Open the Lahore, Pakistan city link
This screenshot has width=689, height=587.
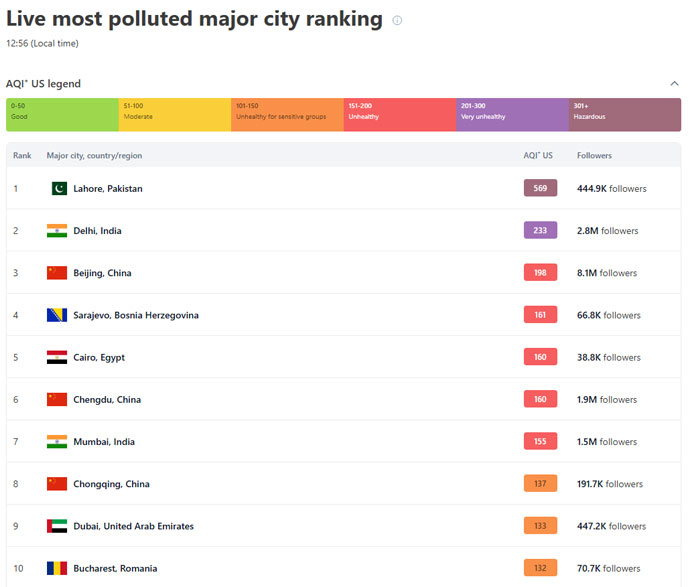[108, 189]
